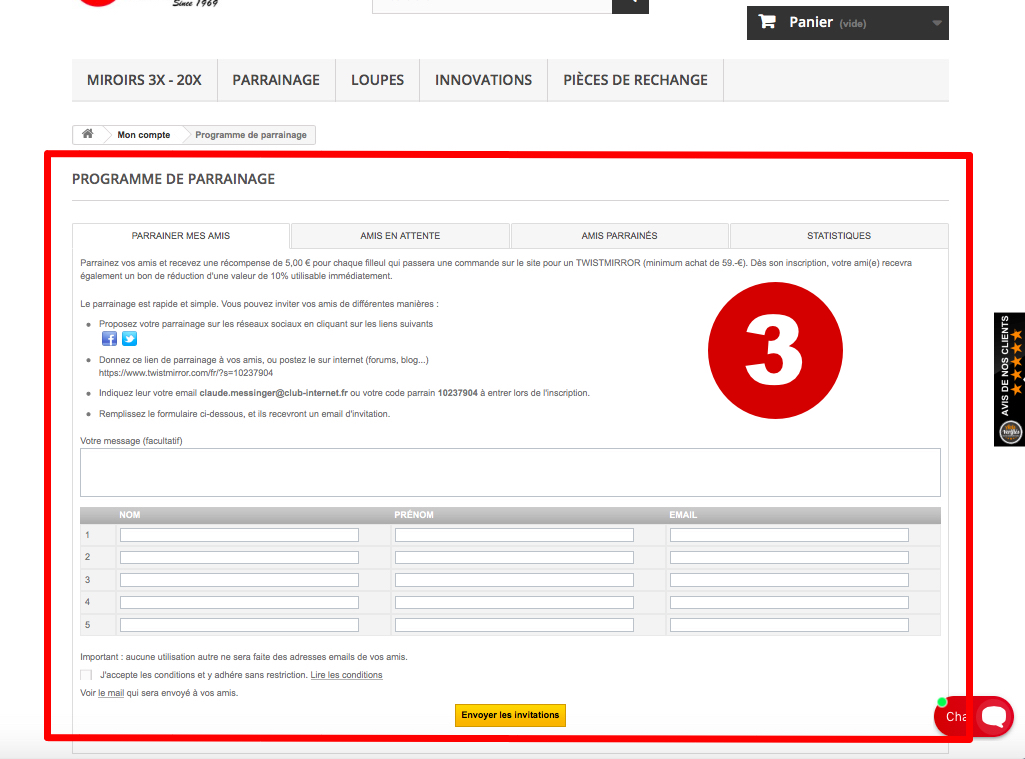Click the Prénom field in row 1
Image resolution: width=1025 pixels, height=759 pixels.
(514, 535)
